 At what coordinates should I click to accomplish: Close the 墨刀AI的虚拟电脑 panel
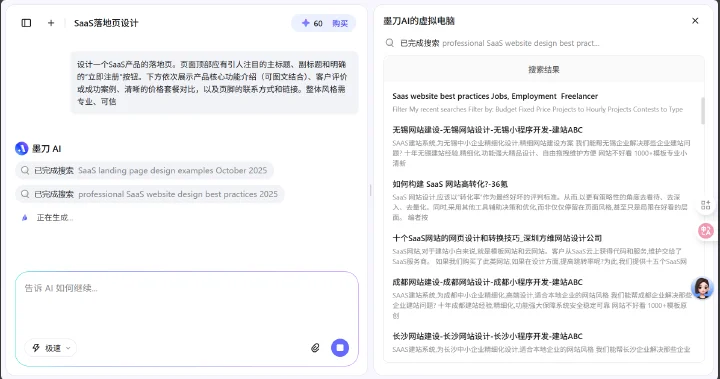[x=695, y=21]
